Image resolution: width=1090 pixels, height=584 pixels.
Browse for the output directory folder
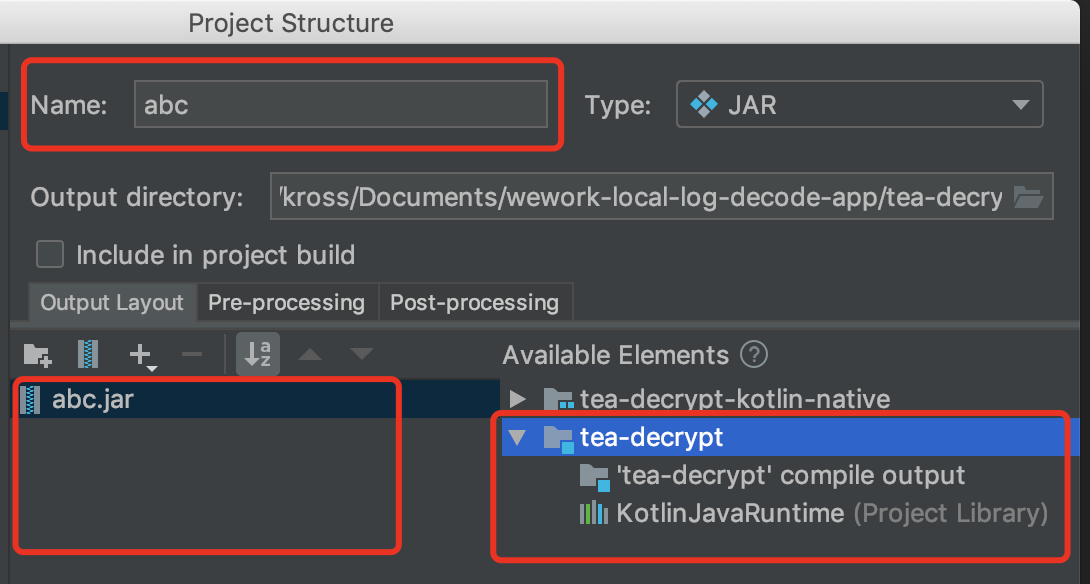coord(1028,197)
